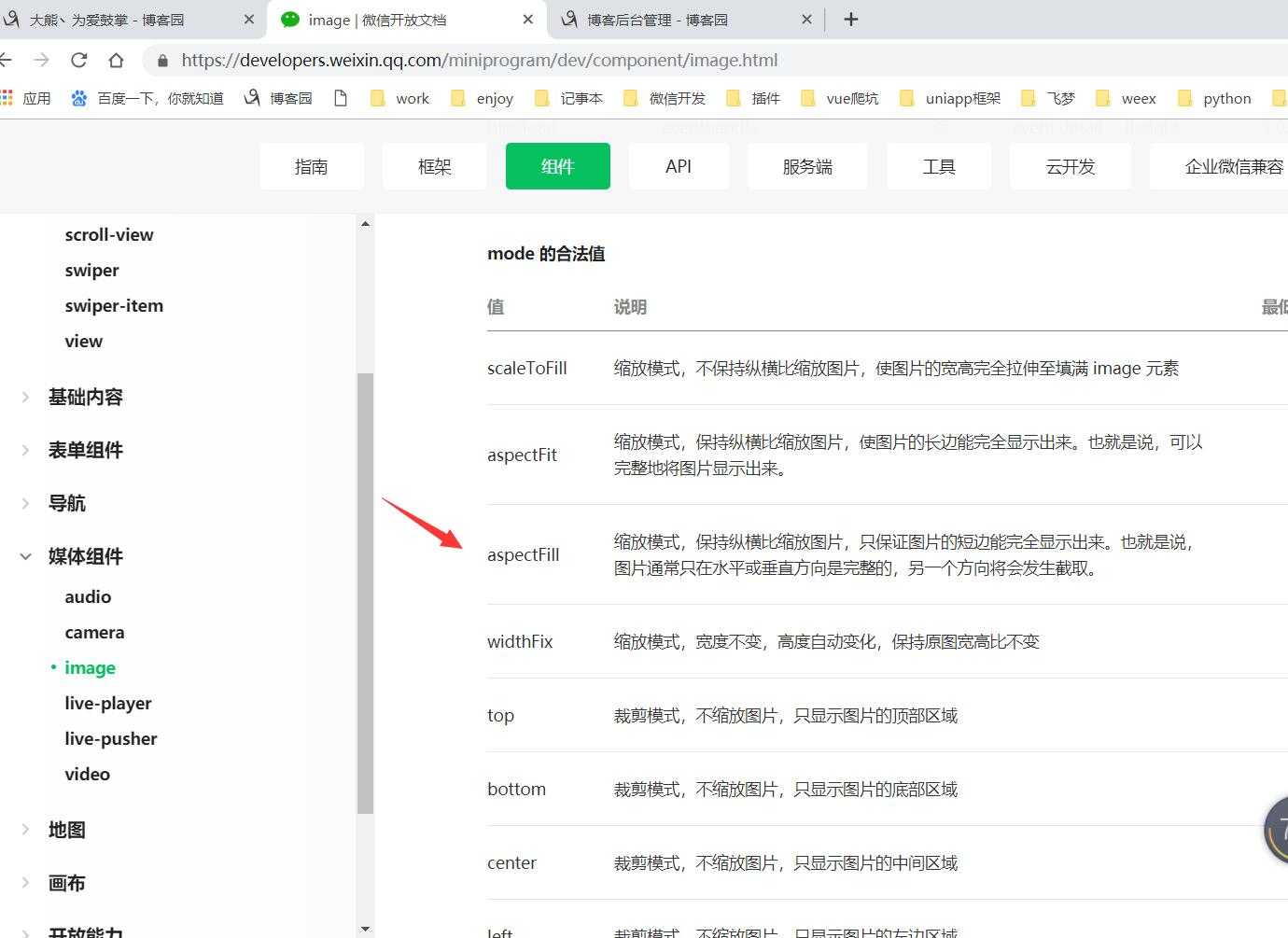Viewport: 1288px width, 938px height.
Task: Open the work bookmark folder
Action: point(399,98)
